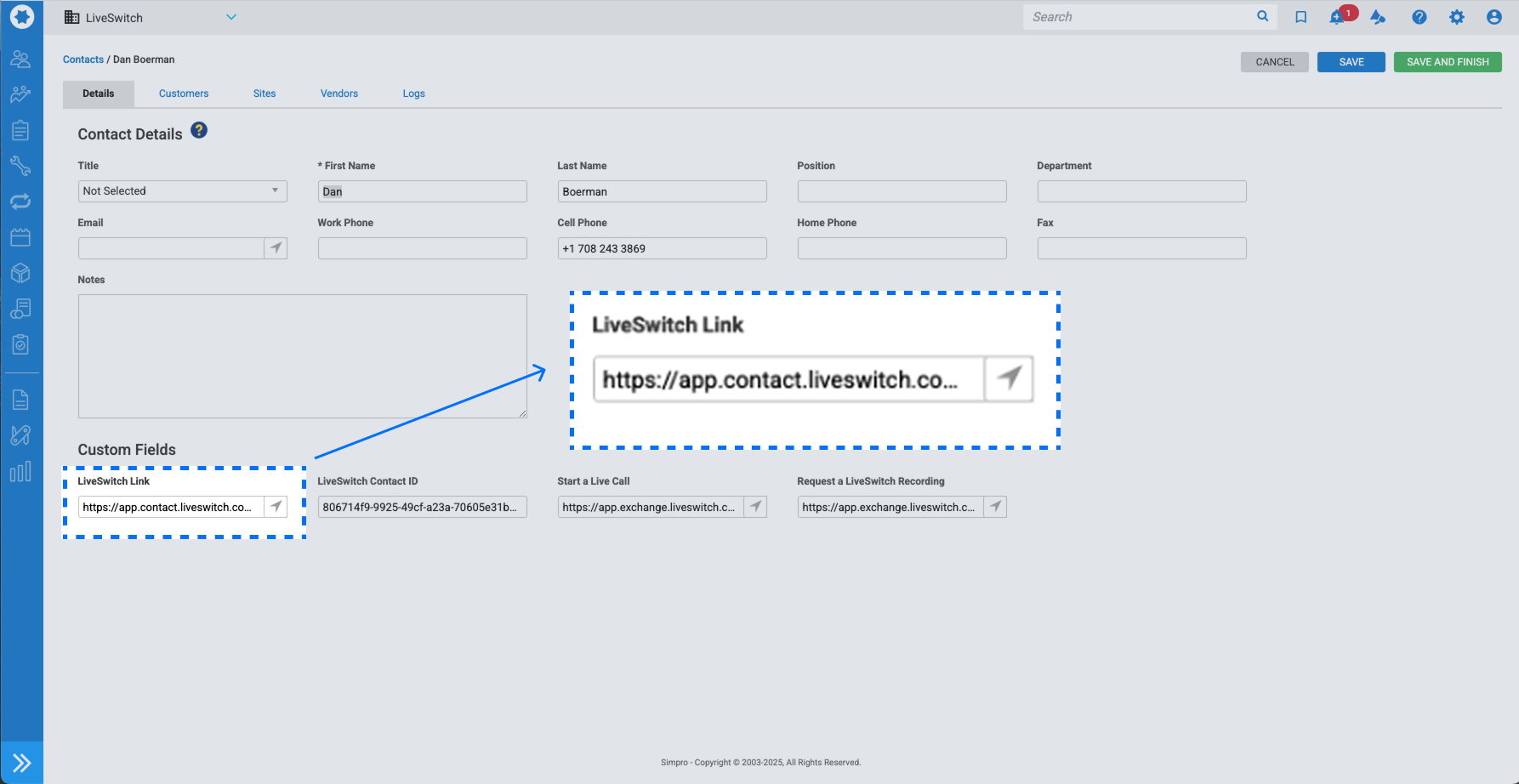Switch to the Logs tab
The width and height of the screenshot is (1519, 784).
413,94
